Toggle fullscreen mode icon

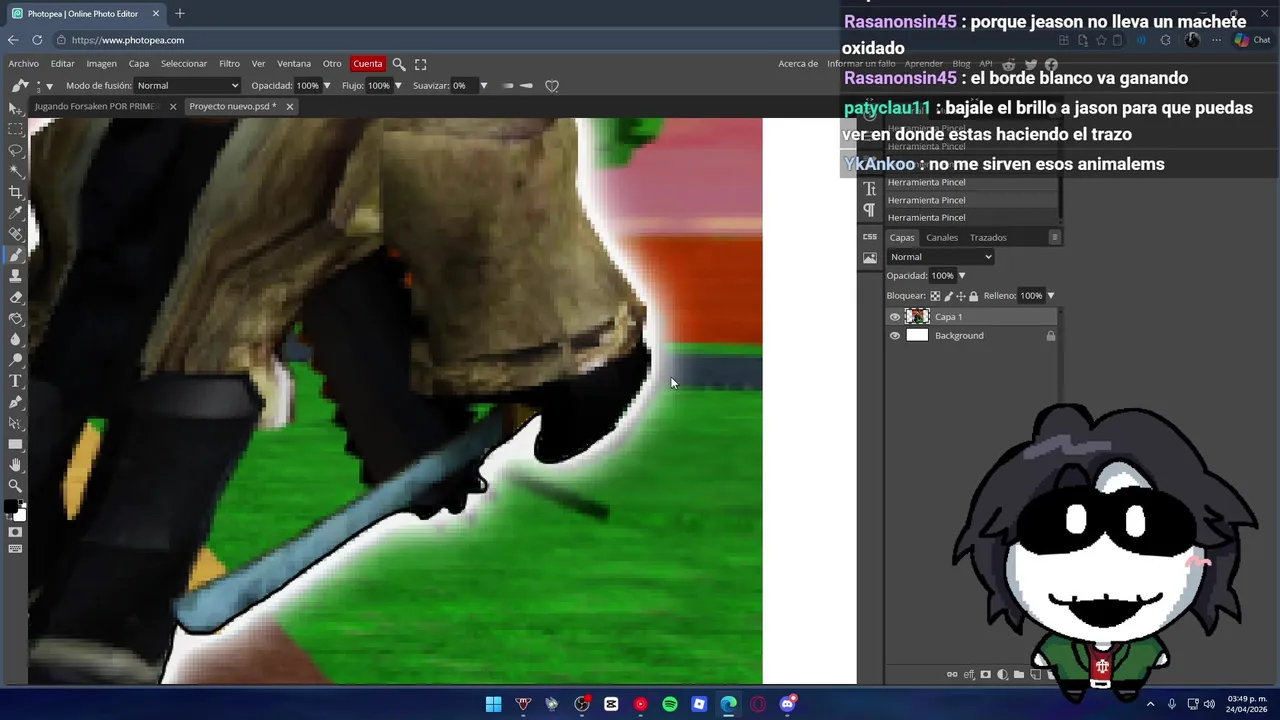coord(421,64)
